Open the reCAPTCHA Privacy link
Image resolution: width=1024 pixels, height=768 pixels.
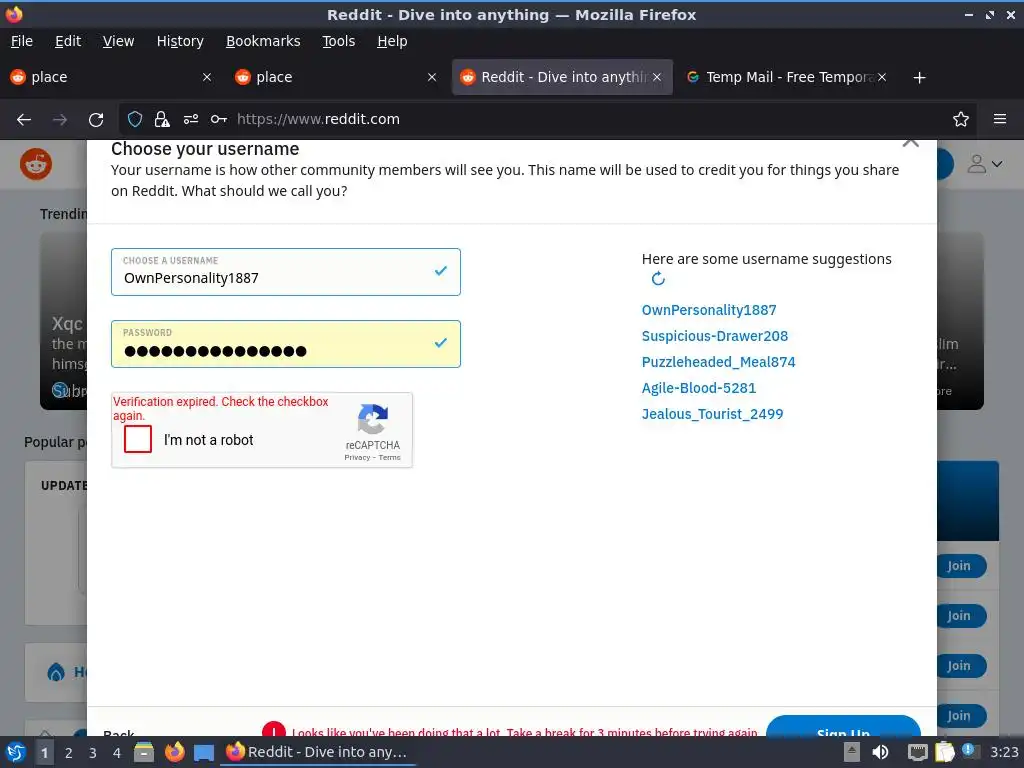(x=357, y=458)
